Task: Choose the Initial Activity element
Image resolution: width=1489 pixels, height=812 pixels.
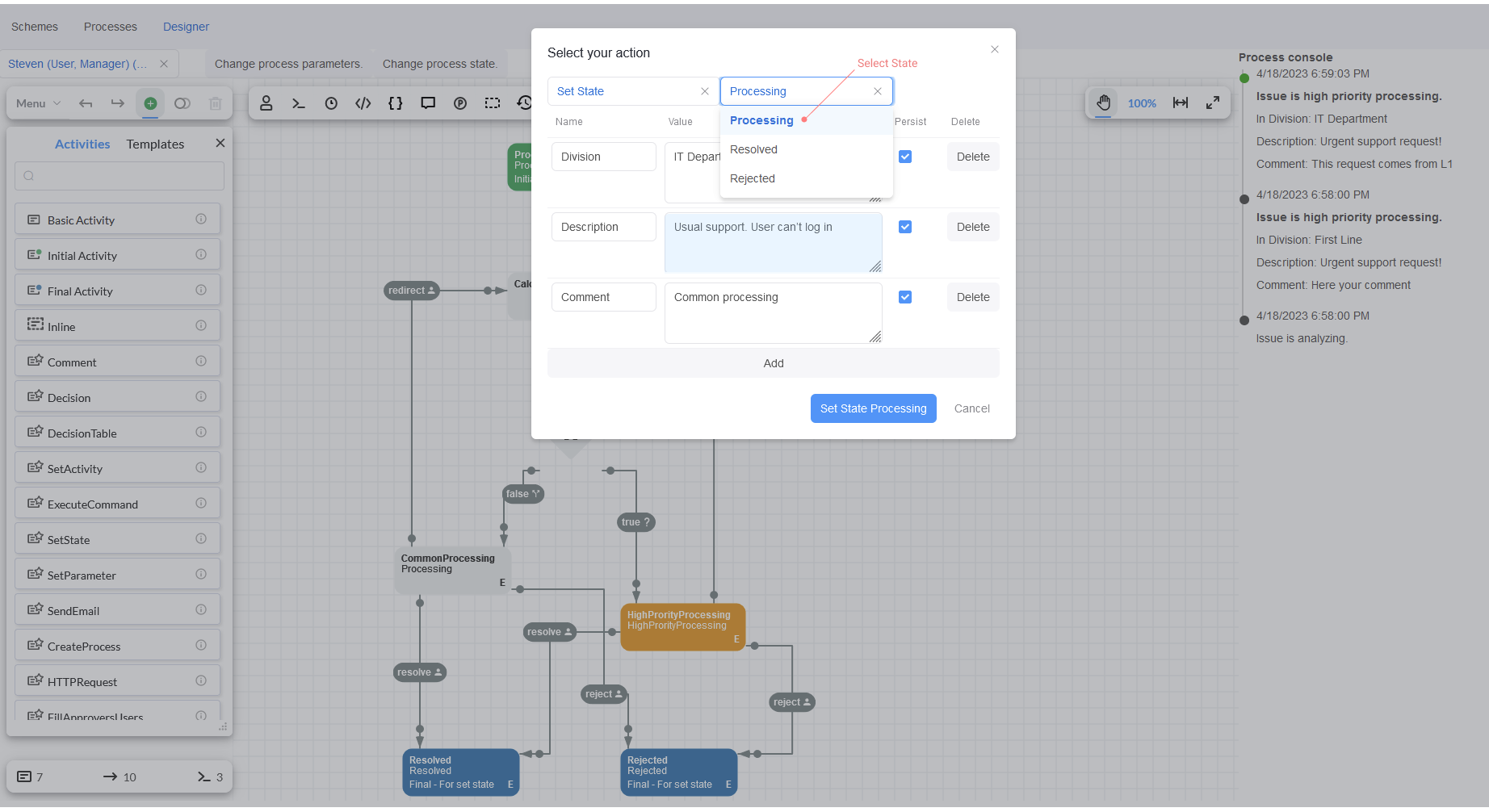Action: click(x=117, y=255)
